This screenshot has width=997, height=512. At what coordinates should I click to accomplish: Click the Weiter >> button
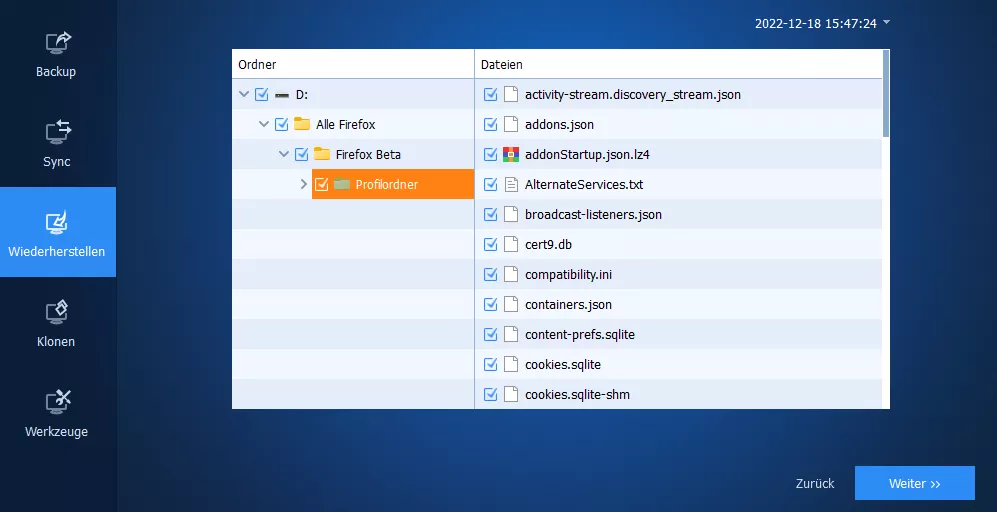(914, 483)
